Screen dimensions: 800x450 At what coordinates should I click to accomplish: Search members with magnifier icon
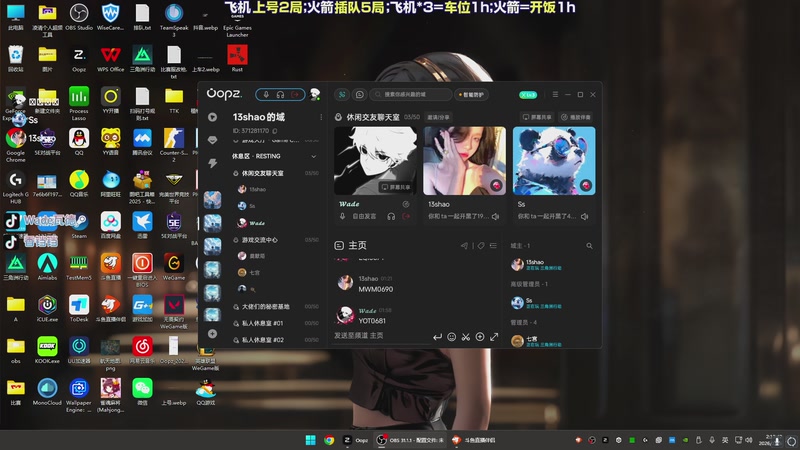coord(589,246)
